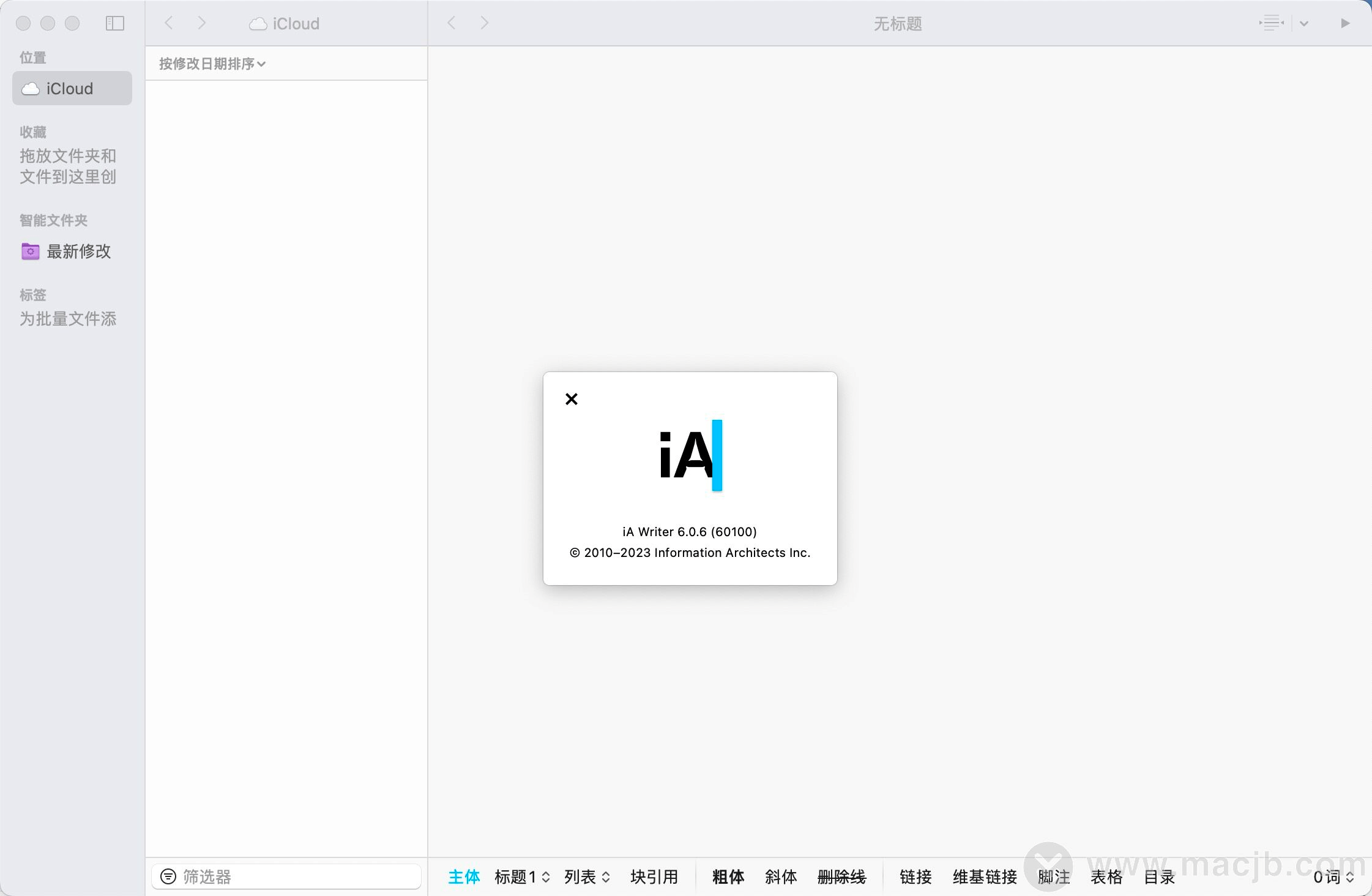Navigate forward in the editor title bar
The height and width of the screenshot is (896, 1372).
pos(485,23)
